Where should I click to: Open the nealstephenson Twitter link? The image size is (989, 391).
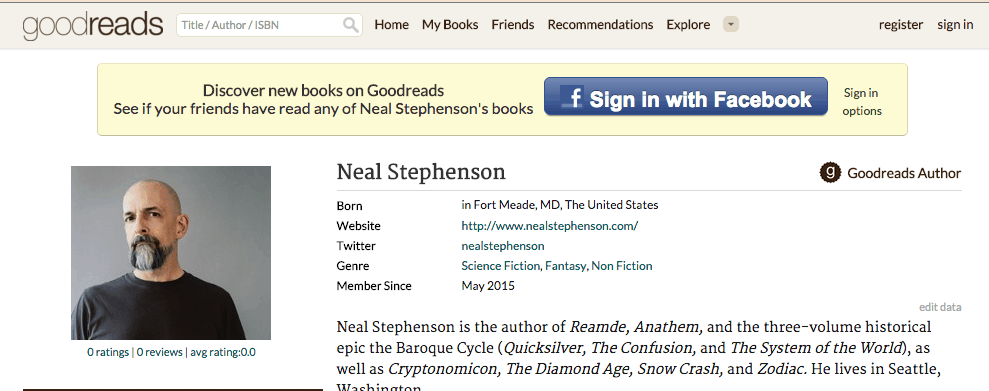pos(503,246)
